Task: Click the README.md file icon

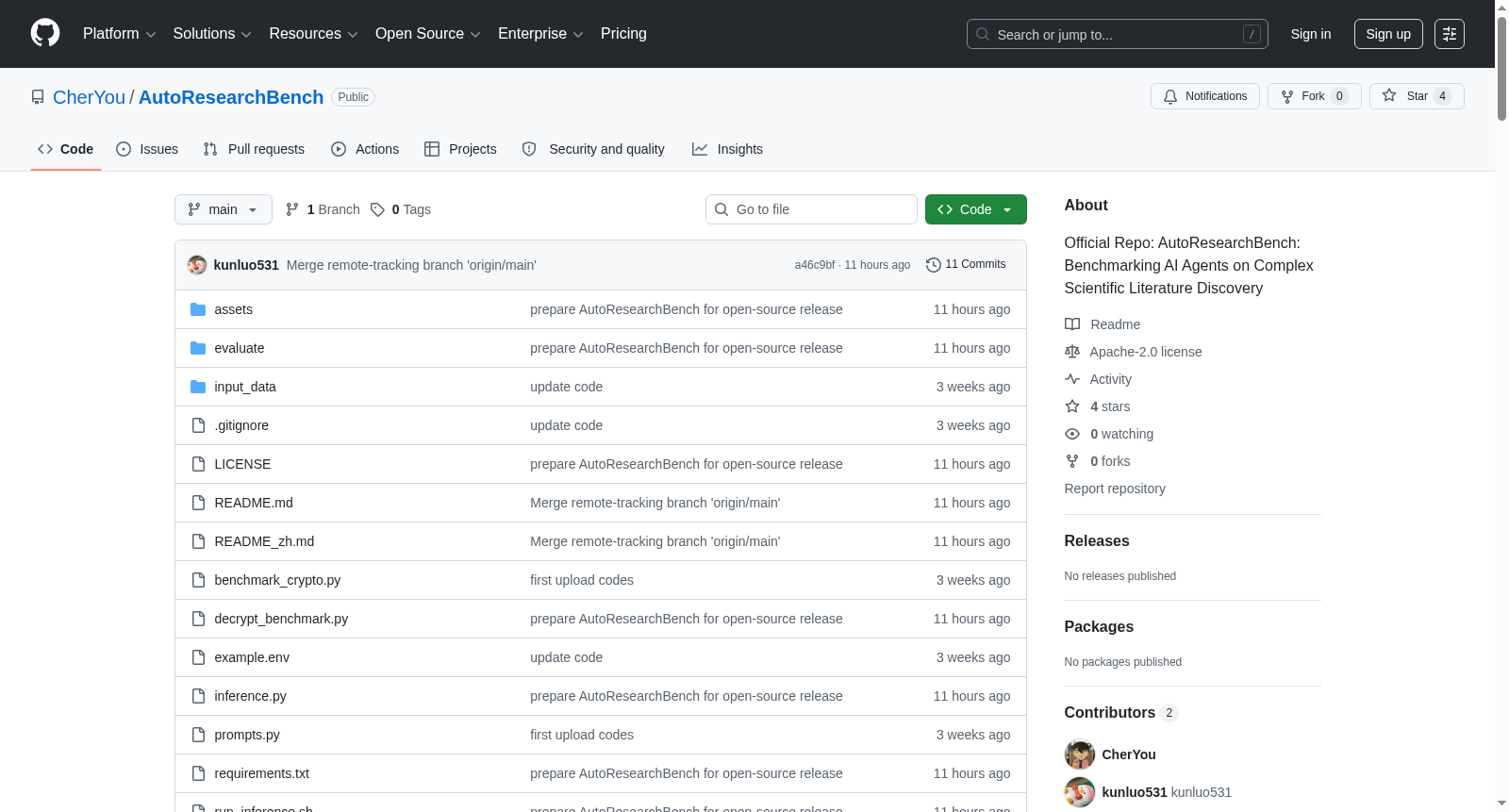Action: coord(198,503)
